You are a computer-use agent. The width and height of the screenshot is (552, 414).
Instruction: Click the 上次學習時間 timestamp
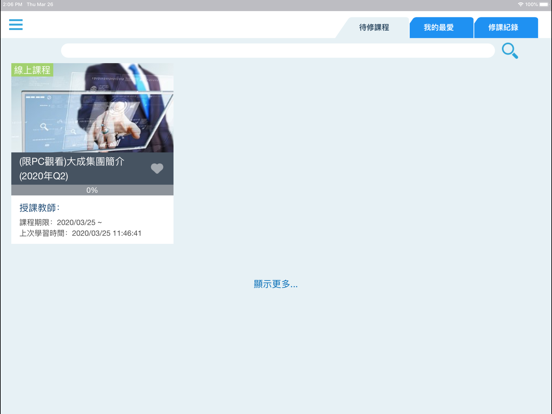80,233
